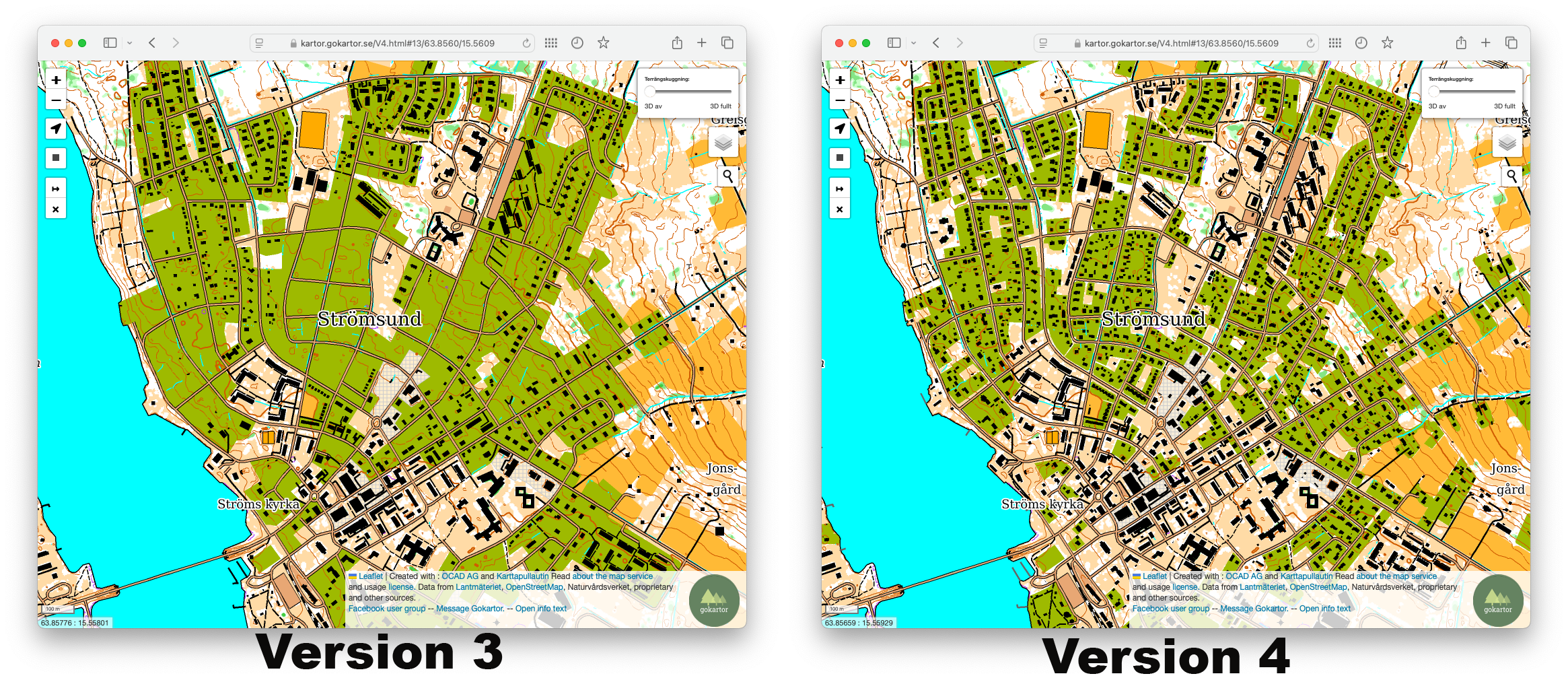Open the layers control in Version 4 map
Image resolution: width=1568 pixels, height=678 pixels.
click(x=1507, y=142)
